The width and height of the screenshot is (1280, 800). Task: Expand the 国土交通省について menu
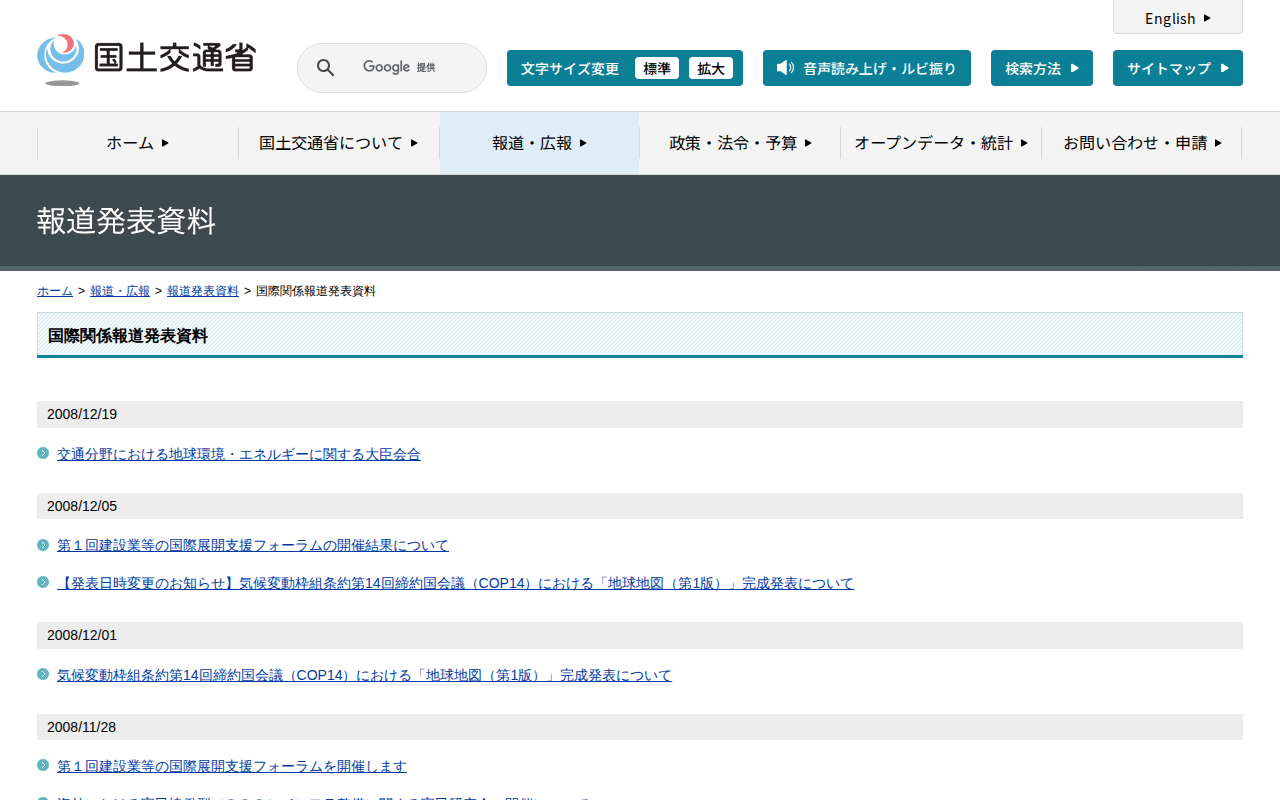pyautogui.click(x=338, y=143)
